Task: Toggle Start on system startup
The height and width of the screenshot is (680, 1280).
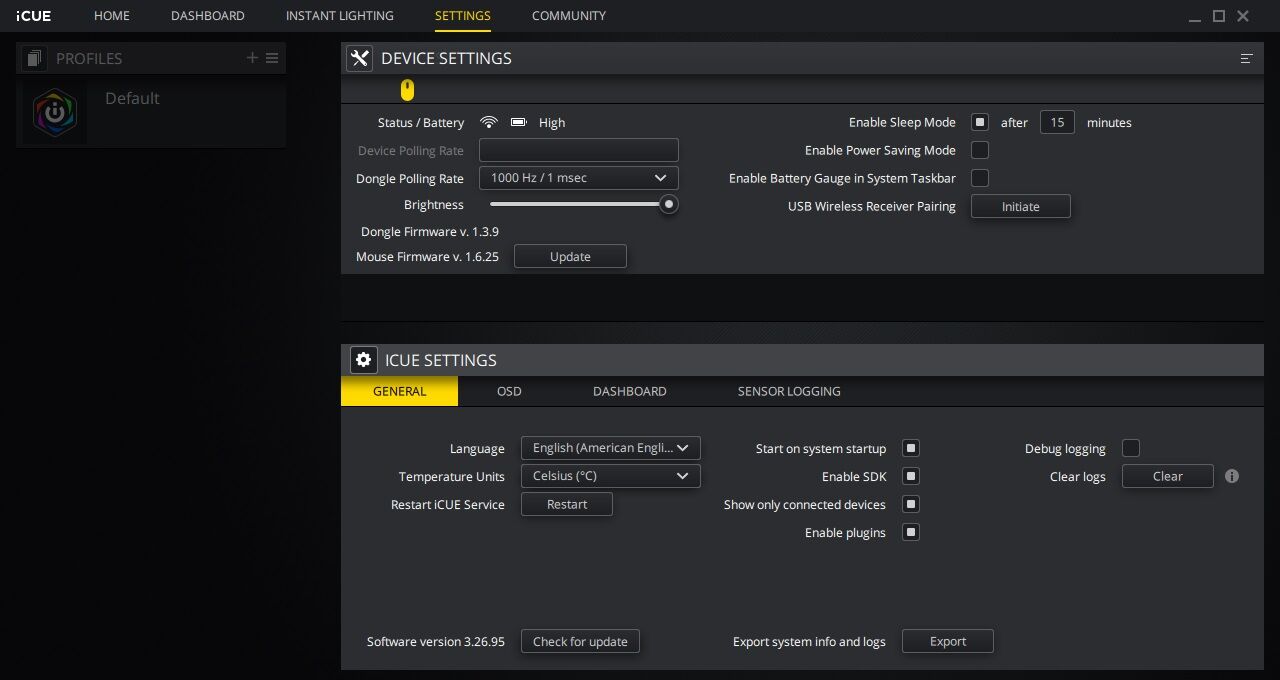Action: pyautogui.click(x=911, y=448)
